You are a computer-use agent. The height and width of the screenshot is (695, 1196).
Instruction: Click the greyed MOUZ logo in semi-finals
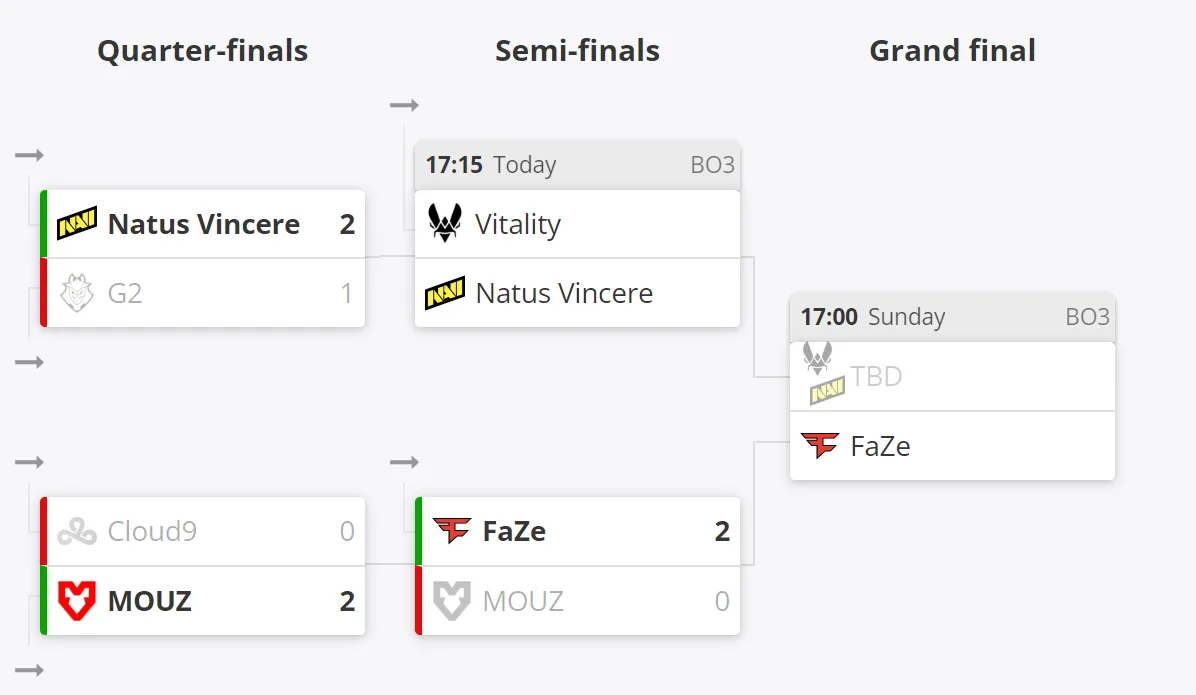tap(452, 600)
